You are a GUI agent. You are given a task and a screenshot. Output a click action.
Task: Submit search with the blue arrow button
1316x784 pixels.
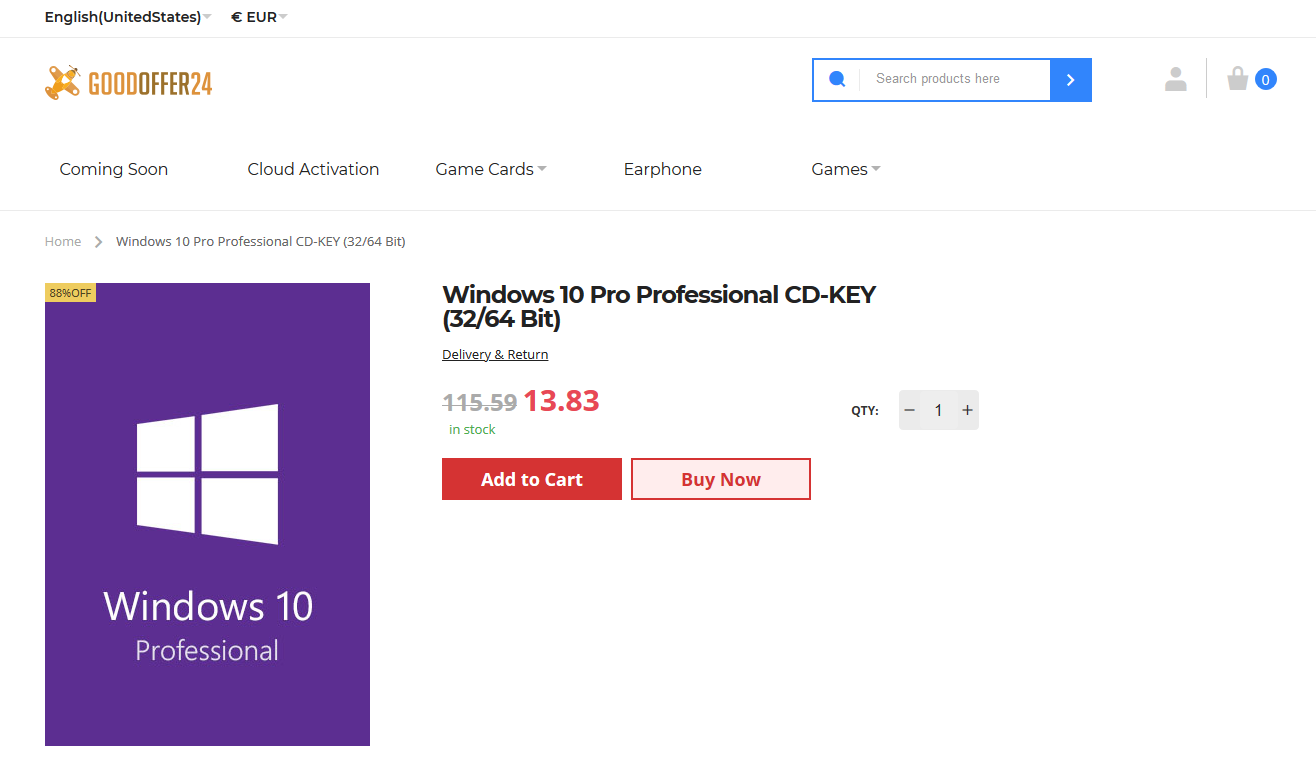click(x=1070, y=80)
